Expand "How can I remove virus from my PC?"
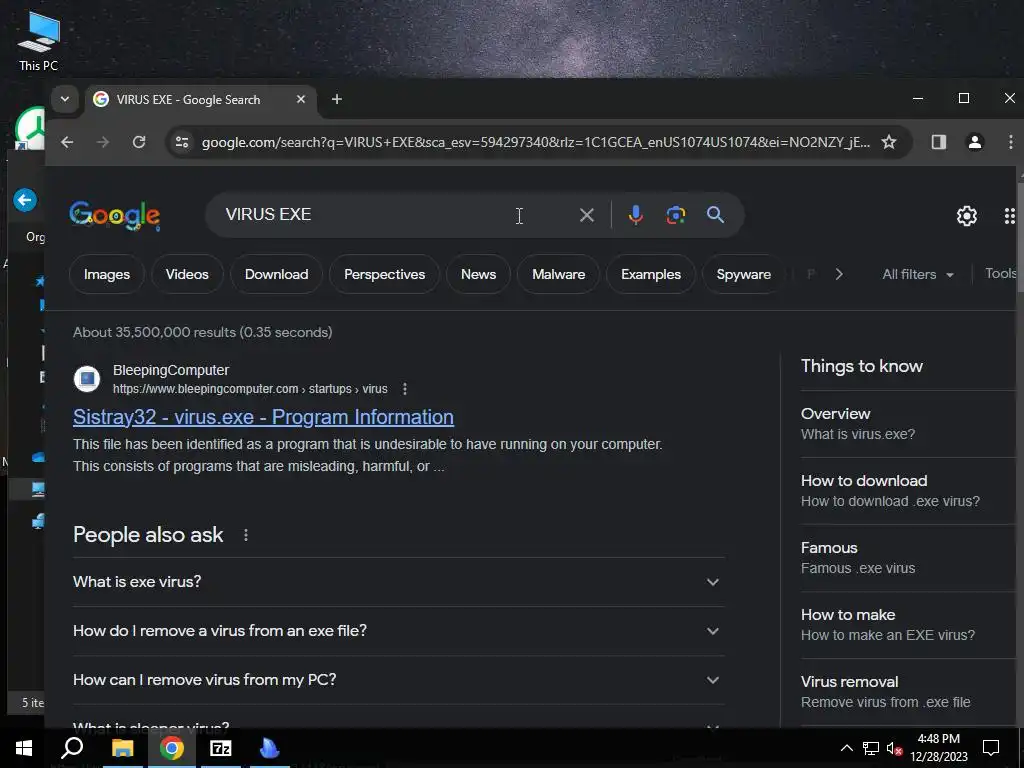1024x768 pixels. tap(398, 680)
